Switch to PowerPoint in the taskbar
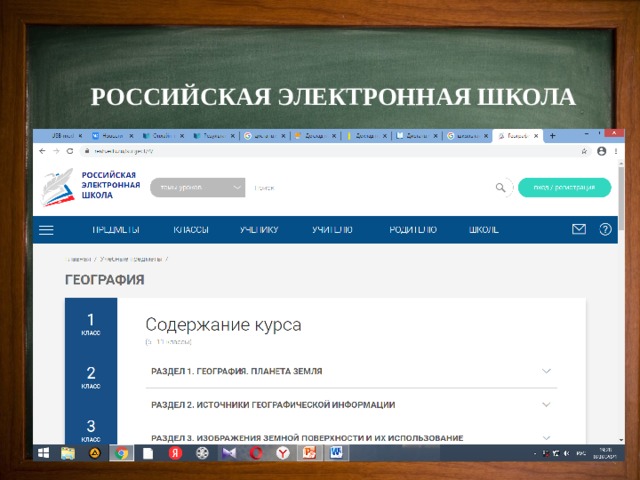Image resolution: width=640 pixels, height=480 pixels. click(309, 453)
